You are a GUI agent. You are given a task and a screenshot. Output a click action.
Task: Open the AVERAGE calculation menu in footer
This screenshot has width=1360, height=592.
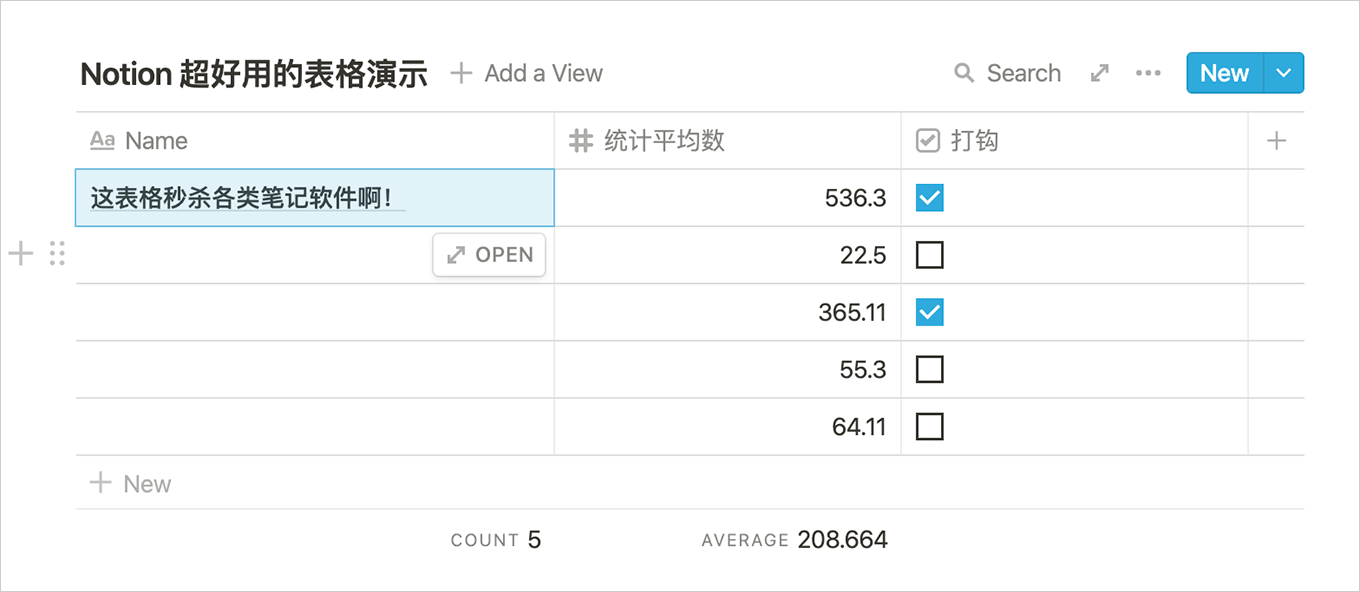[794, 540]
